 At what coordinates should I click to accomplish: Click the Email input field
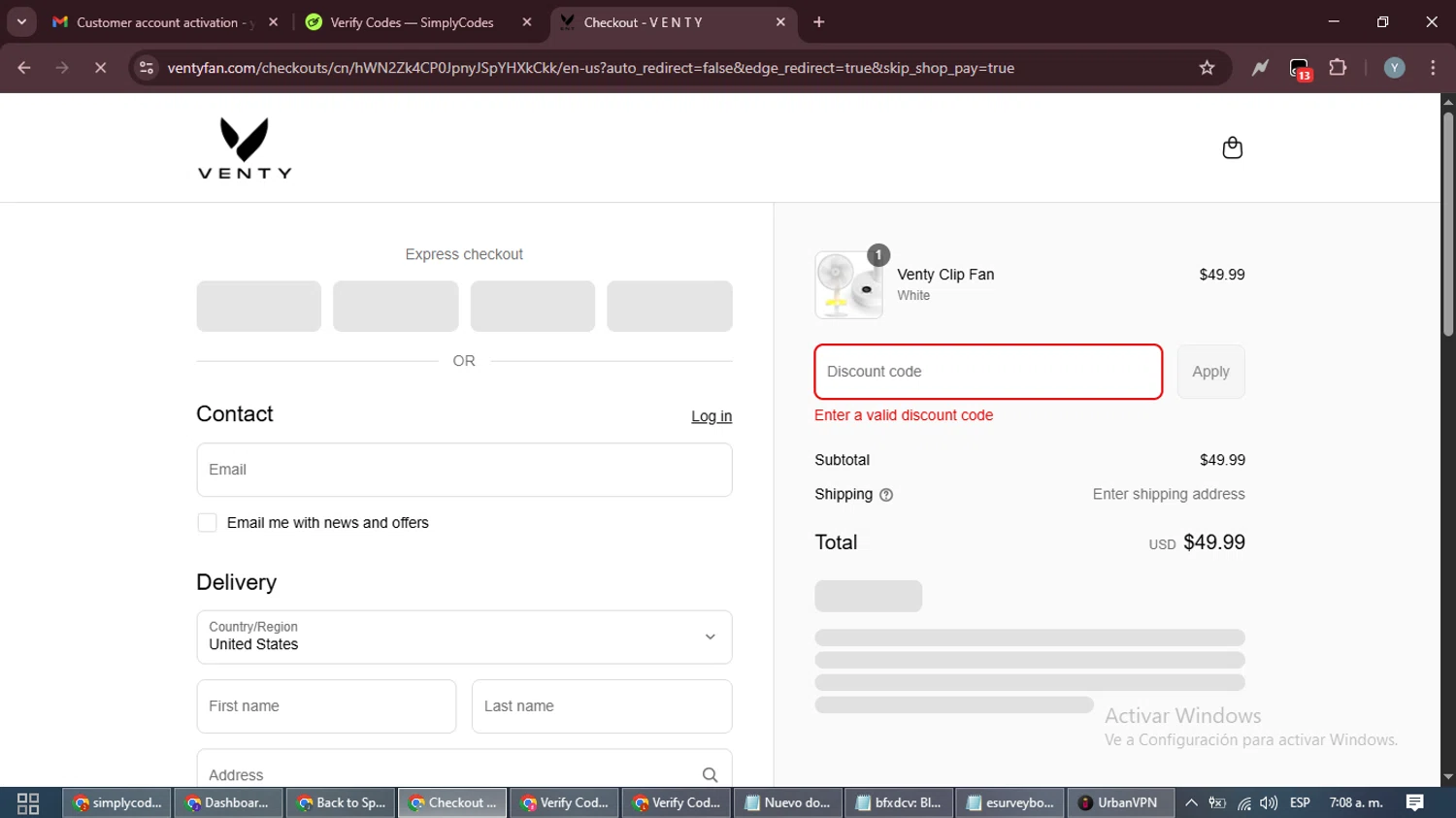coord(464,470)
